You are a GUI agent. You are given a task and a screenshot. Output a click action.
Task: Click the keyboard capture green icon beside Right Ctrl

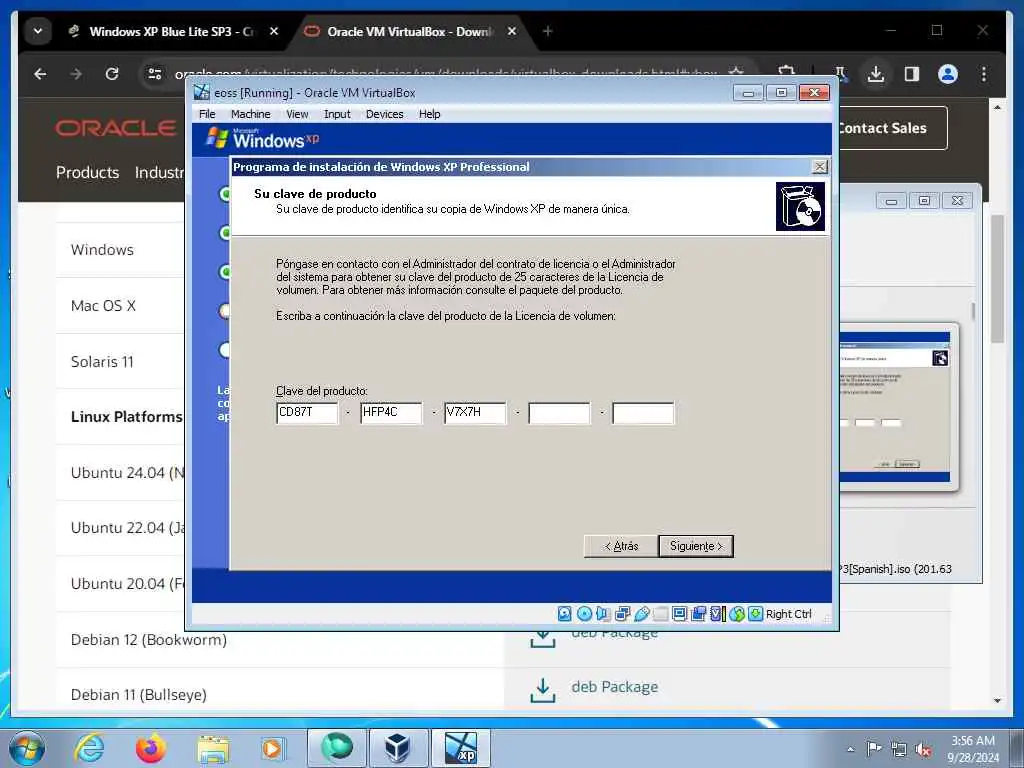click(x=756, y=614)
